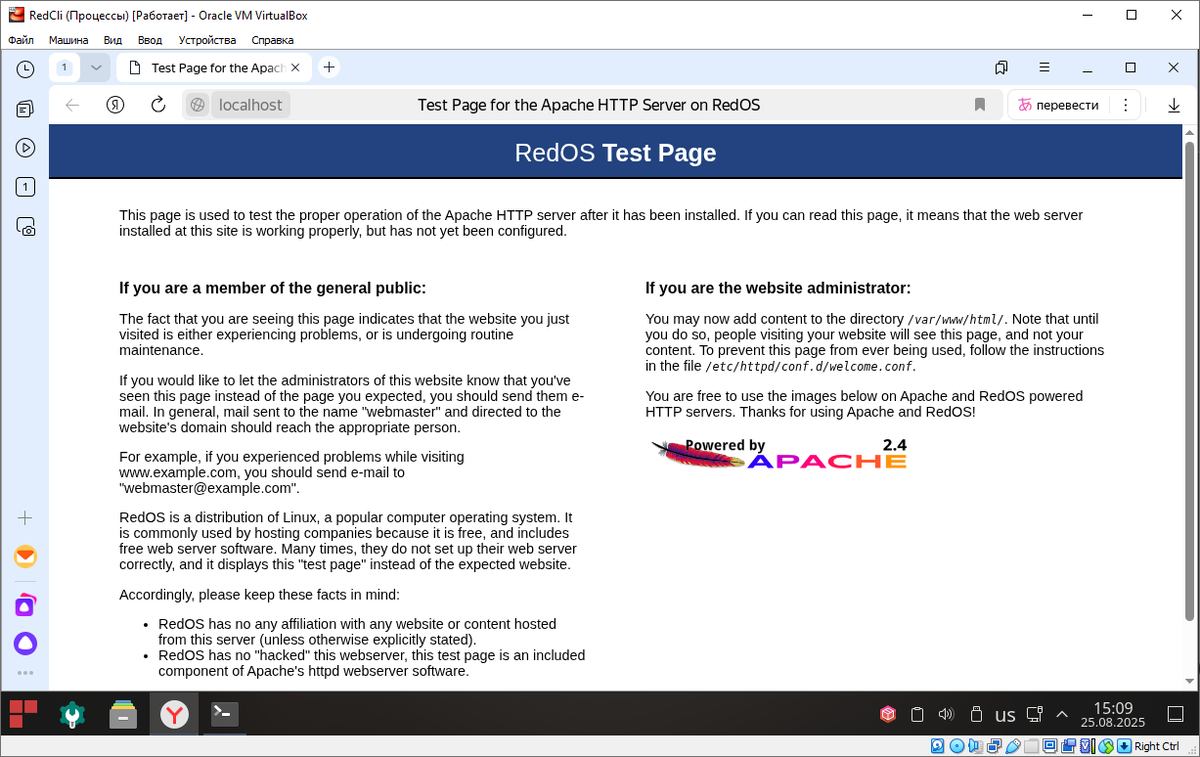Switch keyboard layout via us indicator
Viewport: 1200px width, 757px height.
pyautogui.click(x=1005, y=715)
